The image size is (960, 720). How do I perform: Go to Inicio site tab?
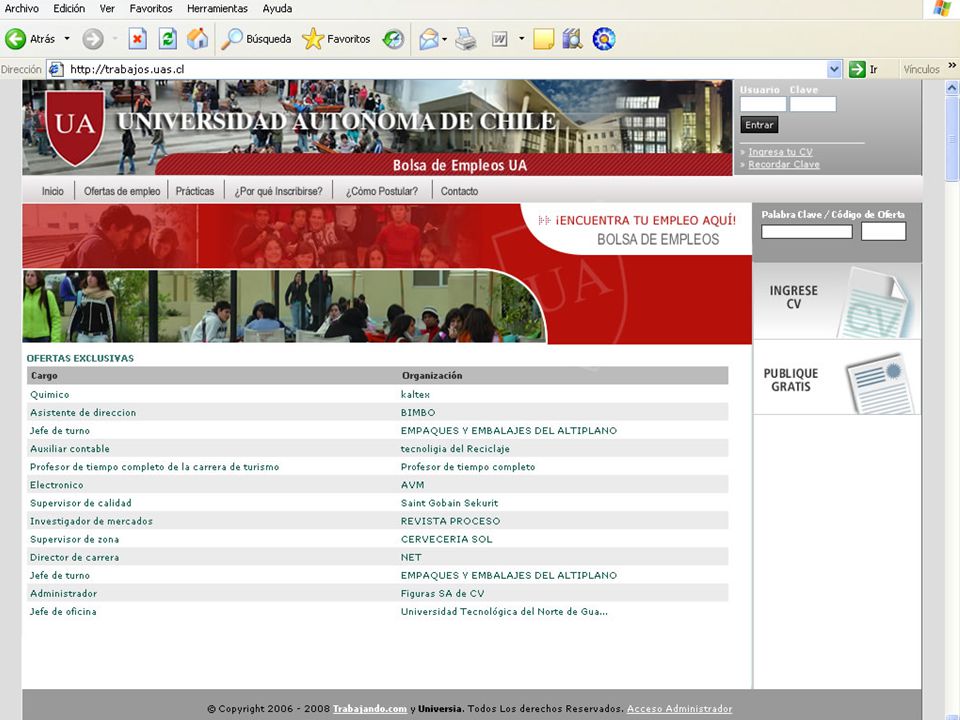(53, 191)
